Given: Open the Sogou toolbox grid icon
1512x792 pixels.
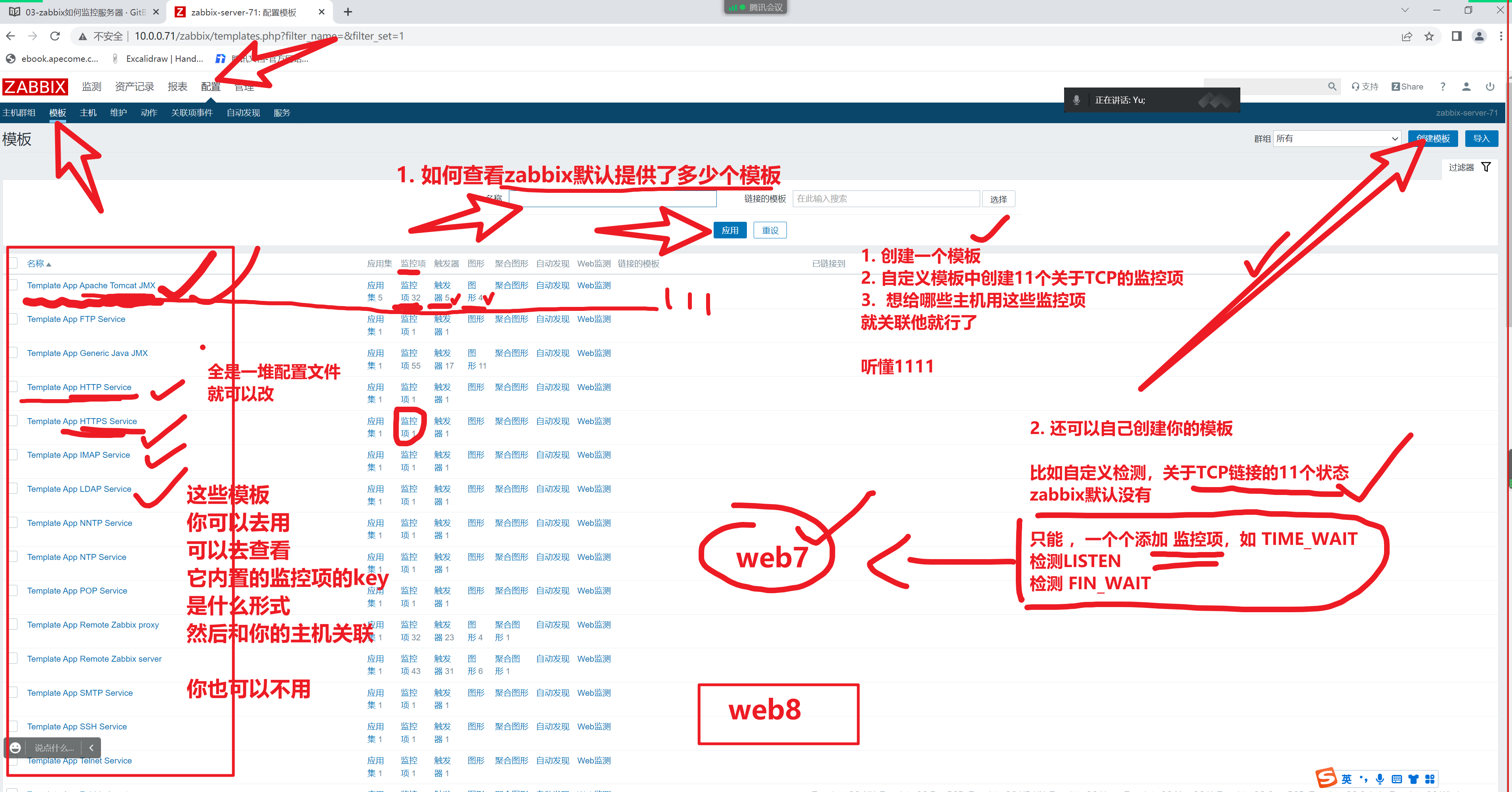Looking at the screenshot, I should click(1430, 779).
